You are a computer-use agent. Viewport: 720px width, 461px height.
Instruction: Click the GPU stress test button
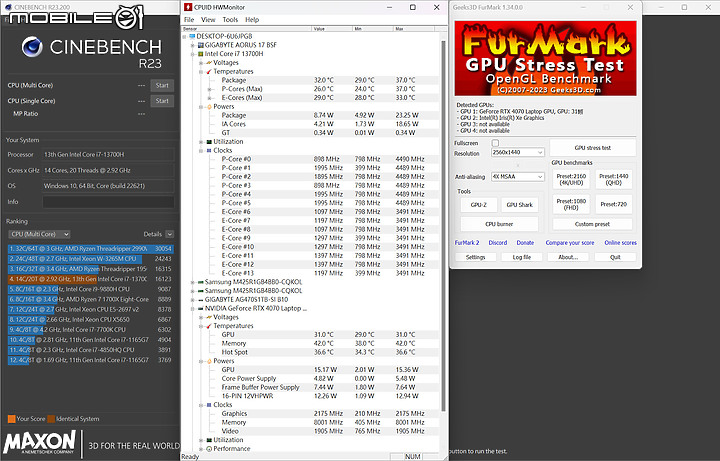point(592,148)
